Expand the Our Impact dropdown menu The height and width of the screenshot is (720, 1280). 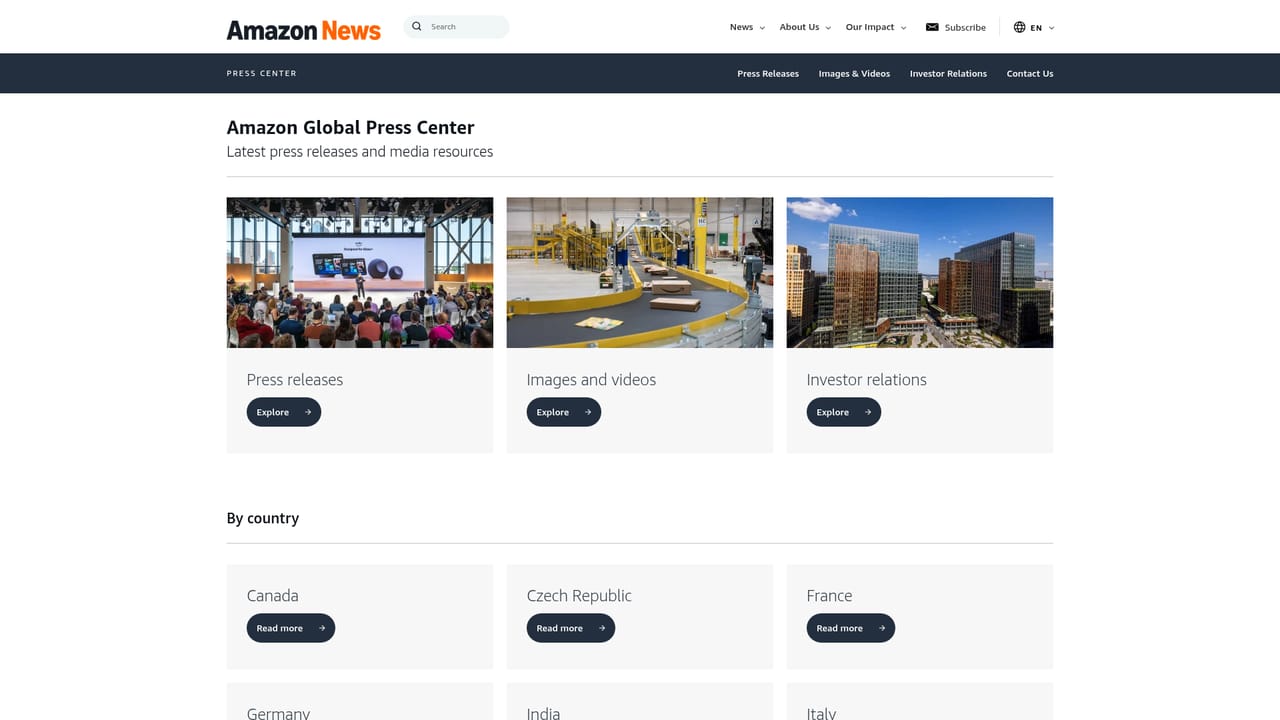coord(876,27)
